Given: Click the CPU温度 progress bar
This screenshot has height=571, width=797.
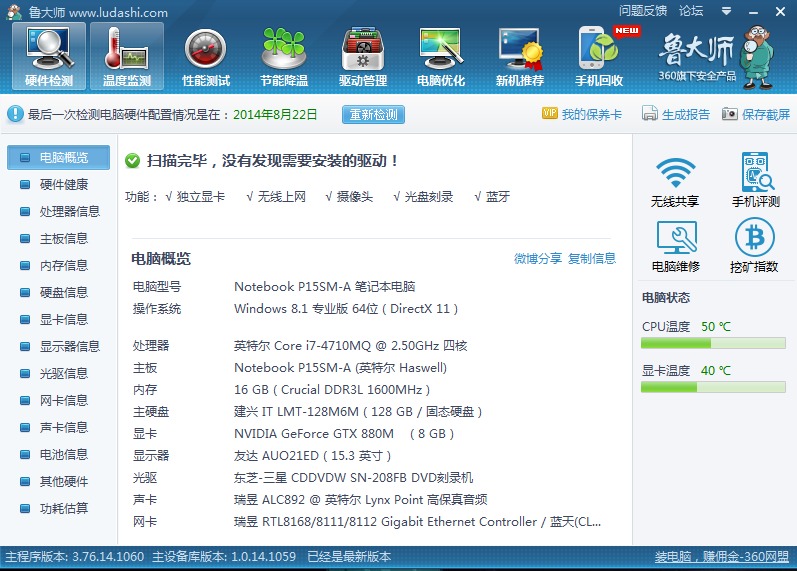Looking at the screenshot, I should [713, 344].
